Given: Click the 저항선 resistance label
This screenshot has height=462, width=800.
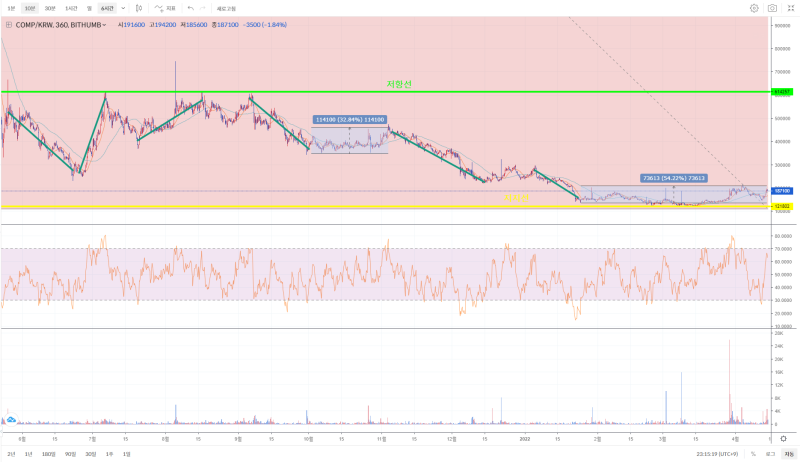Looking at the screenshot, I should [x=398, y=84].
